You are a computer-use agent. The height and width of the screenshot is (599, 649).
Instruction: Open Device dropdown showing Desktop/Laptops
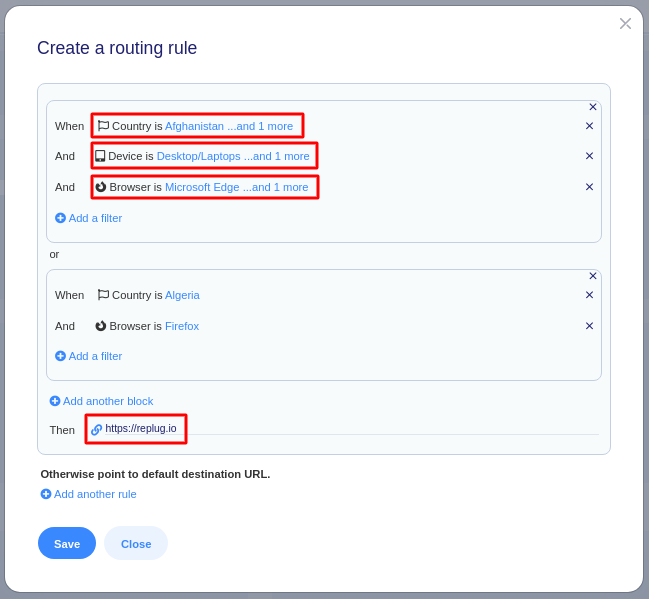tap(204, 156)
